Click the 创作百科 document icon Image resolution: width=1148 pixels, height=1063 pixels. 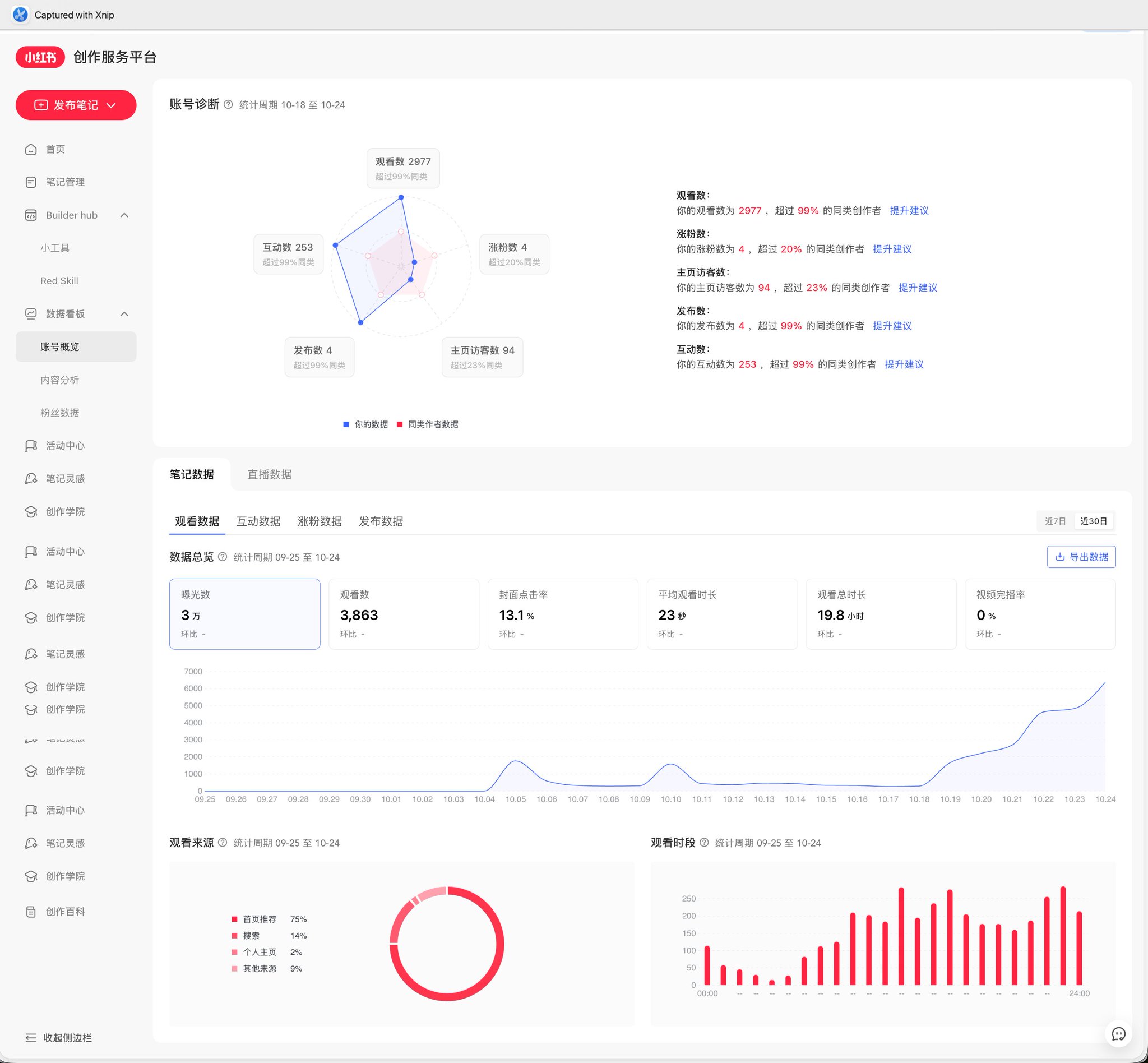(x=31, y=912)
